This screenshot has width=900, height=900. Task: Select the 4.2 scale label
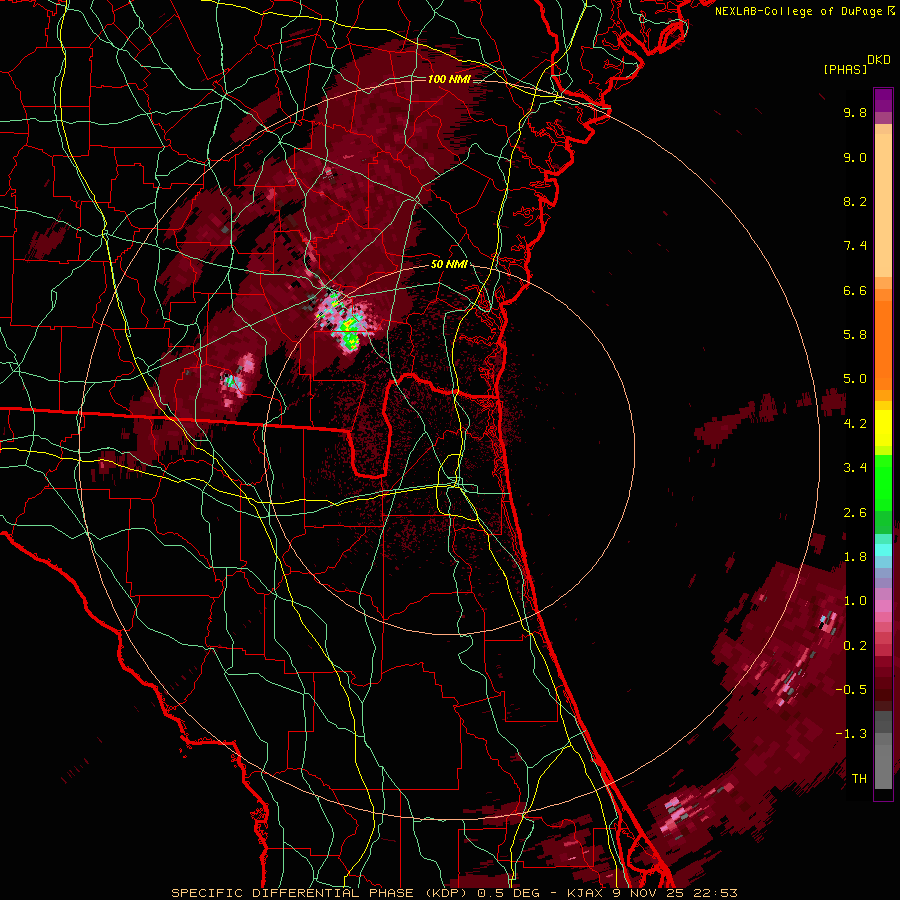point(855,424)
